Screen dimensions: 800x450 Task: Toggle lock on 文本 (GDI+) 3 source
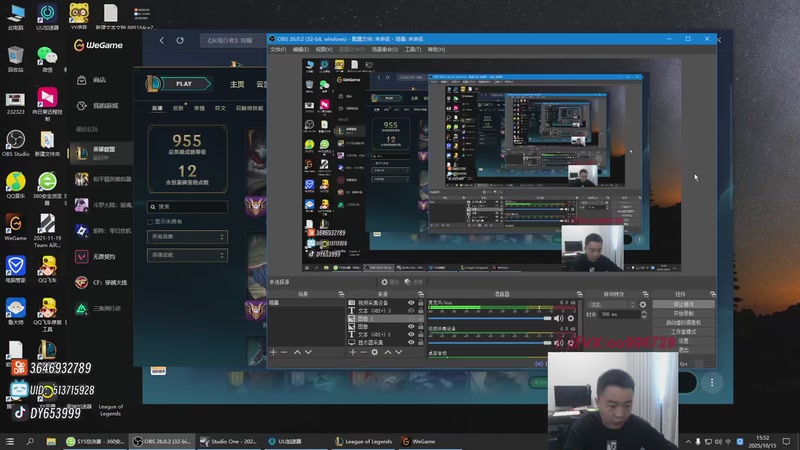420,310
